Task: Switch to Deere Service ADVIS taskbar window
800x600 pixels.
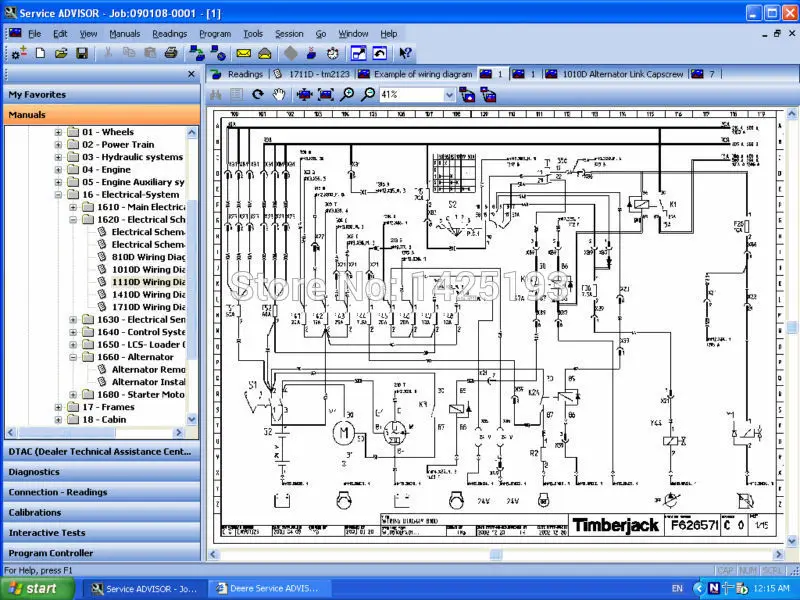Action: click(x=269, y=588)
